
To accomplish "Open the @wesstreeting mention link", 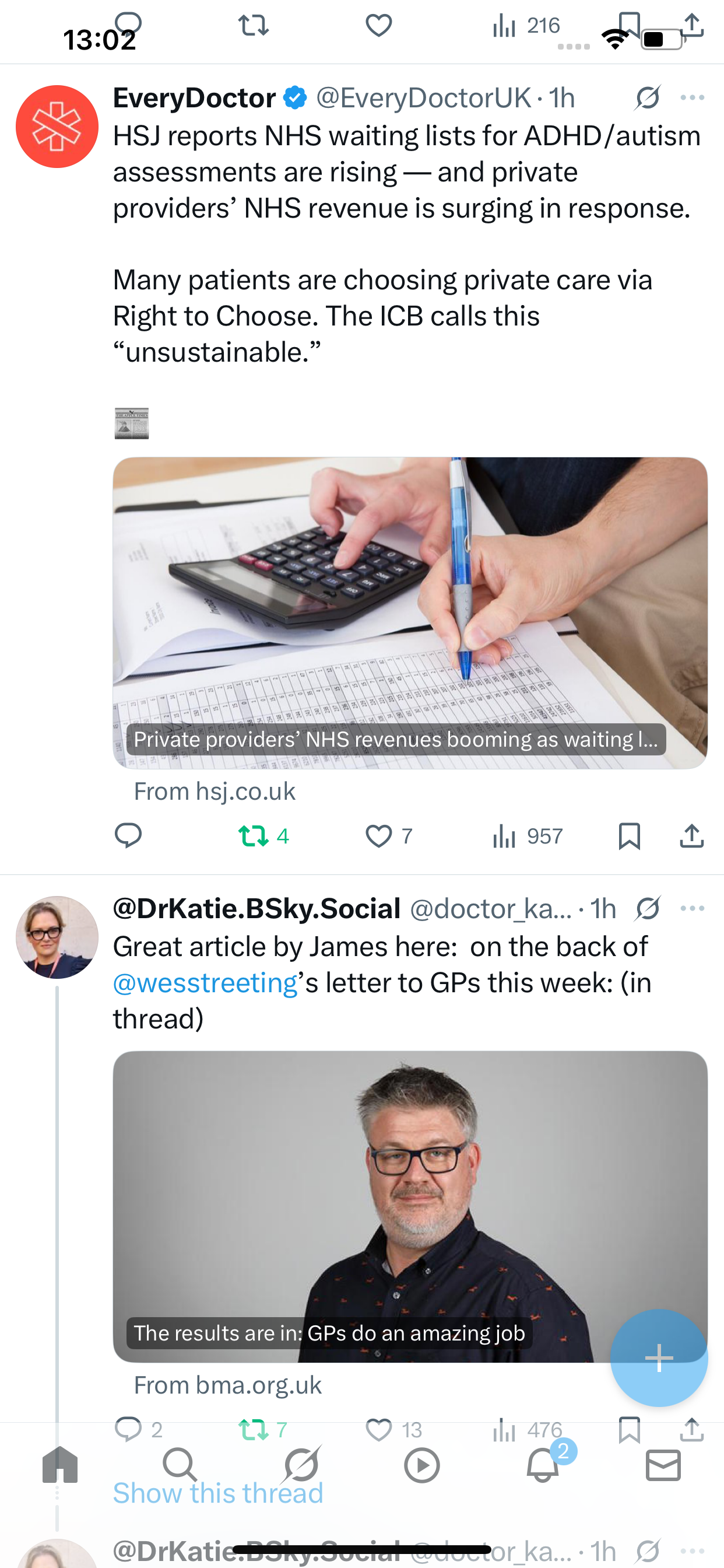I will [205, 982].
